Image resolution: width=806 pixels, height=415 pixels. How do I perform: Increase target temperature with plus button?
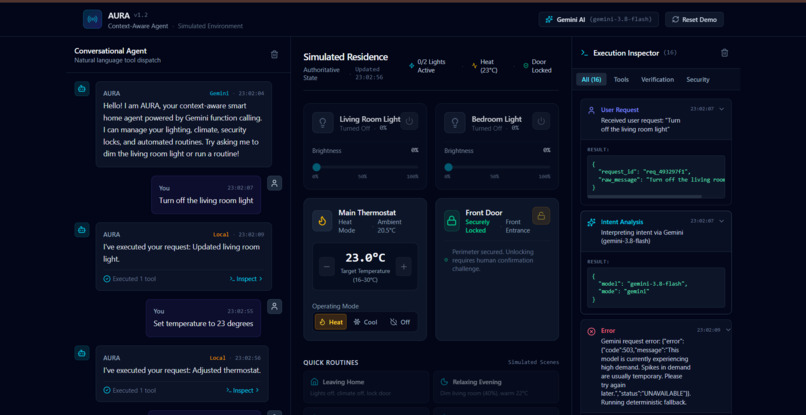(404, 267)
